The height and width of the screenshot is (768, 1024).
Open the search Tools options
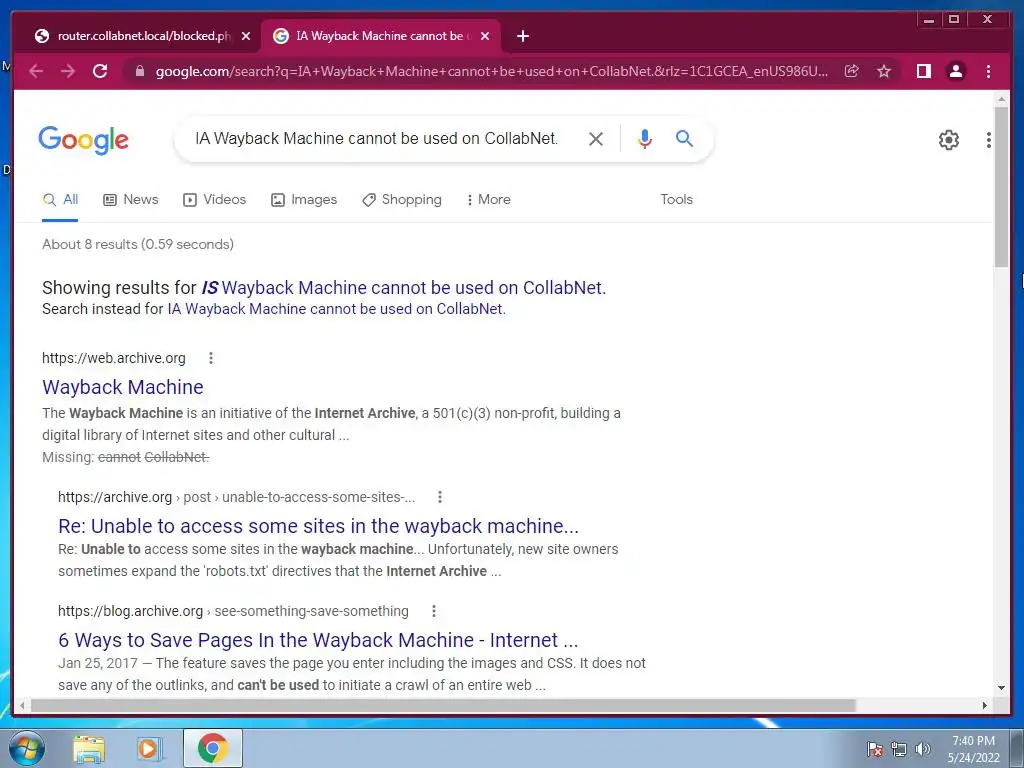tap(676, 200)
